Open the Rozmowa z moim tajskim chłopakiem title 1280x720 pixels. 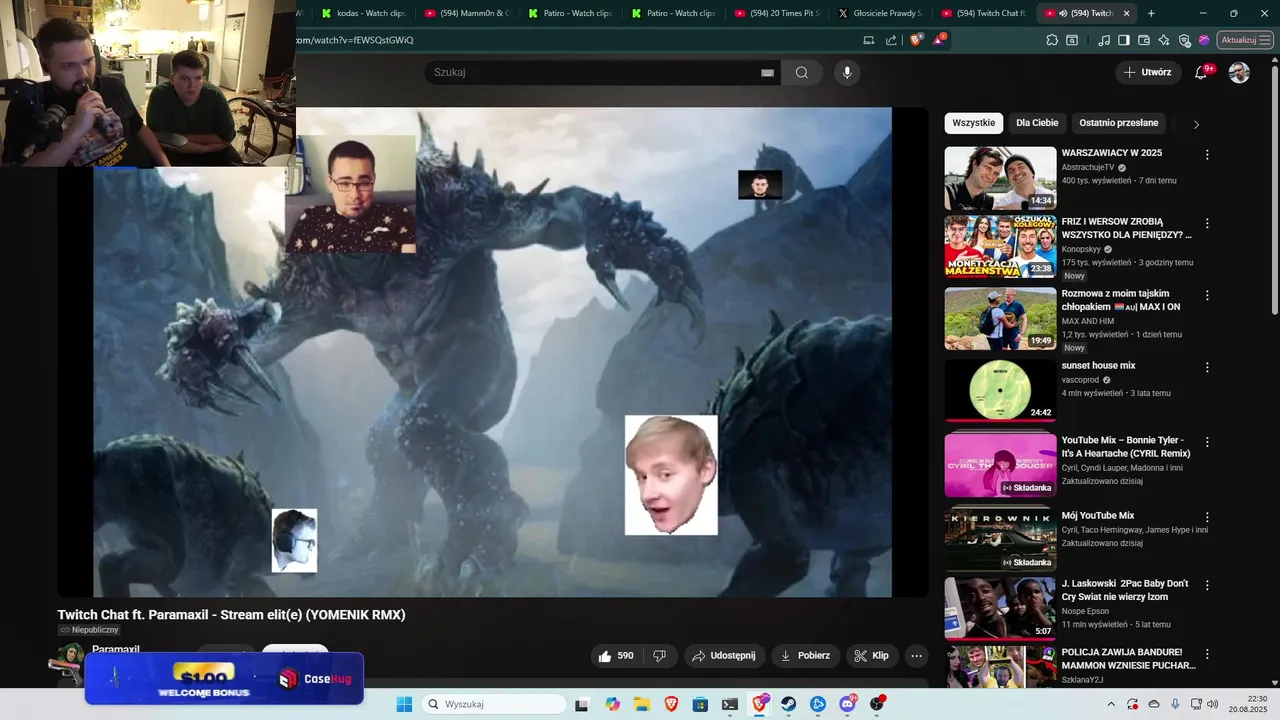(x=1121, y=300)
